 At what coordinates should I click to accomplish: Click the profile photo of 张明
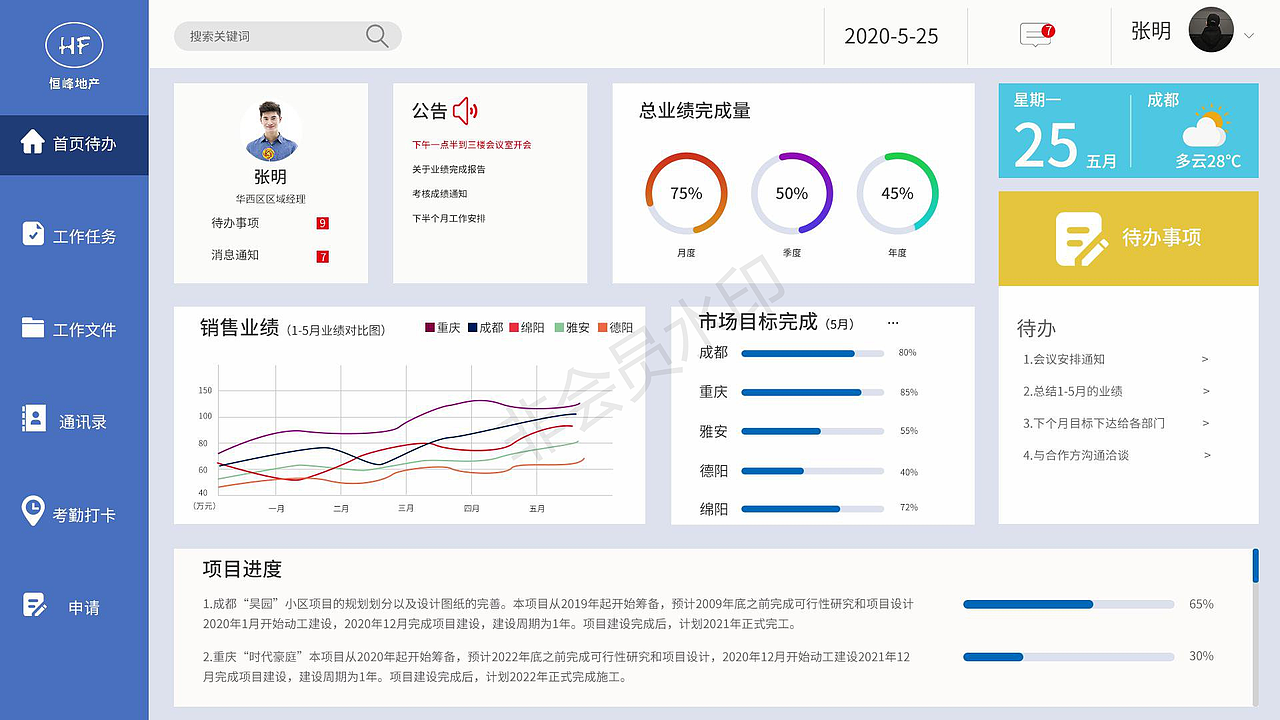270,130
